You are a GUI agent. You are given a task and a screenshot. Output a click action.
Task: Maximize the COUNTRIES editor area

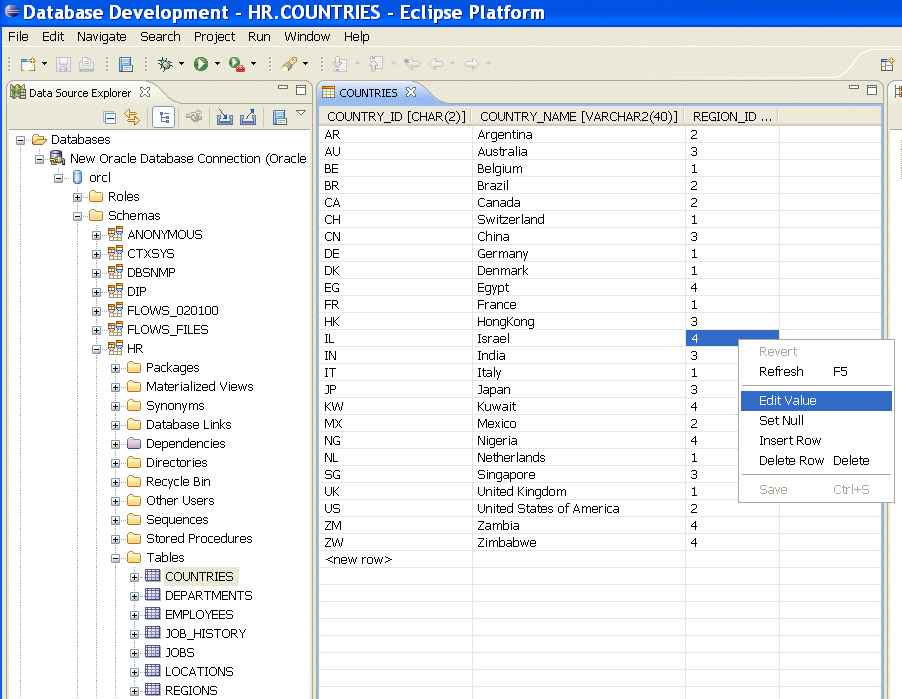pos(872,90)
